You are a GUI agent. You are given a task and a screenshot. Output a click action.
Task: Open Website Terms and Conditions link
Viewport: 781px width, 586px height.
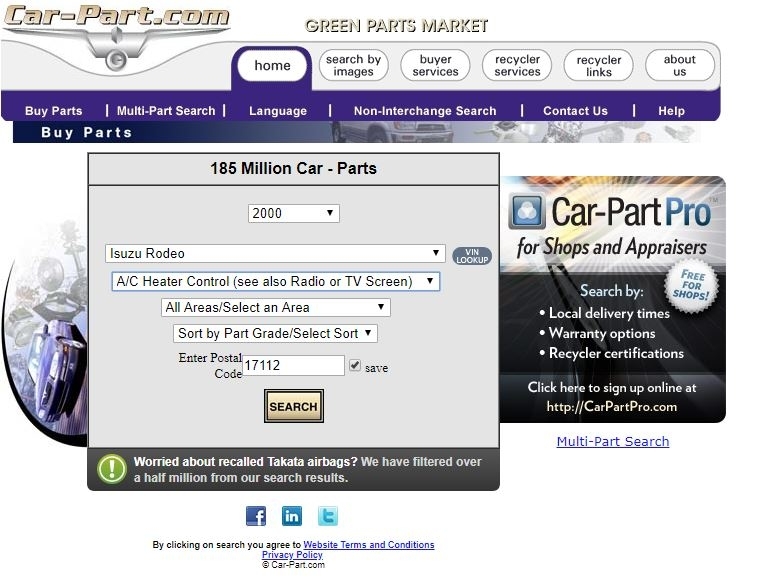coord(369,545)
